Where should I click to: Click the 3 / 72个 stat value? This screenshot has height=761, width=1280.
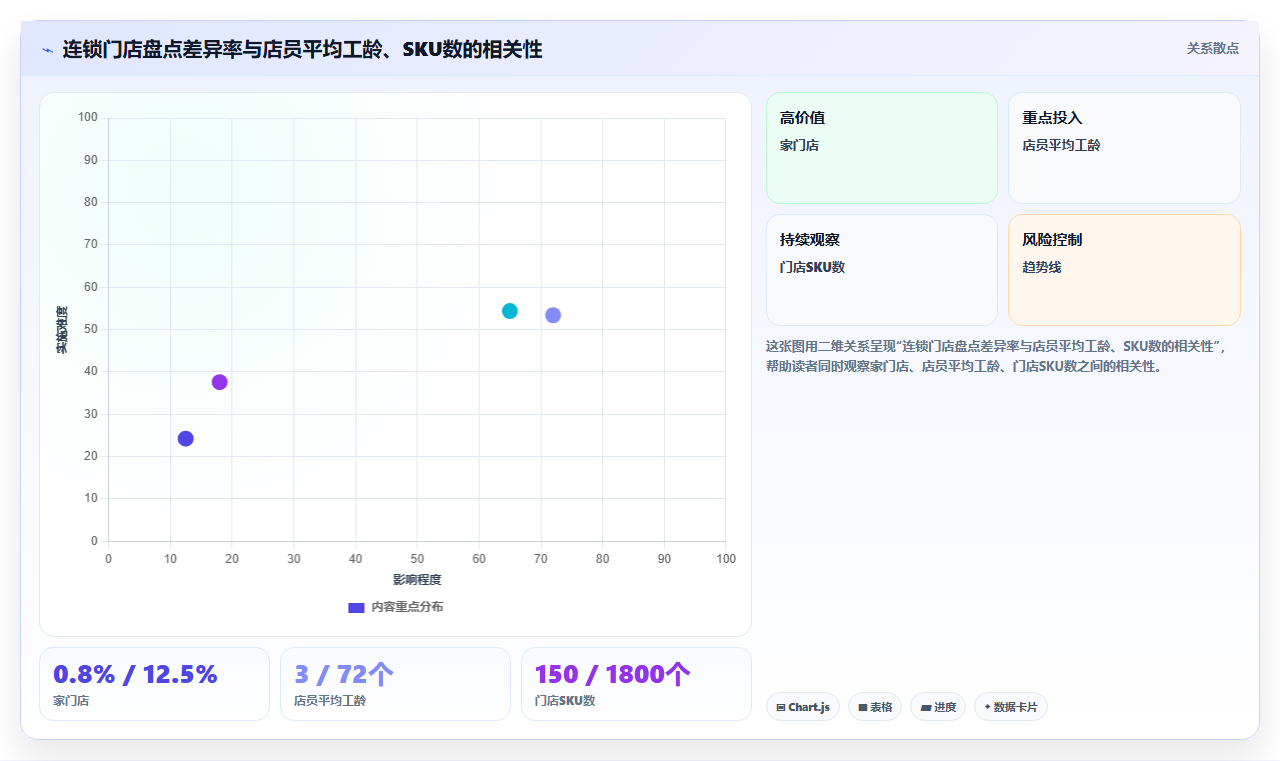pos(344,675)
